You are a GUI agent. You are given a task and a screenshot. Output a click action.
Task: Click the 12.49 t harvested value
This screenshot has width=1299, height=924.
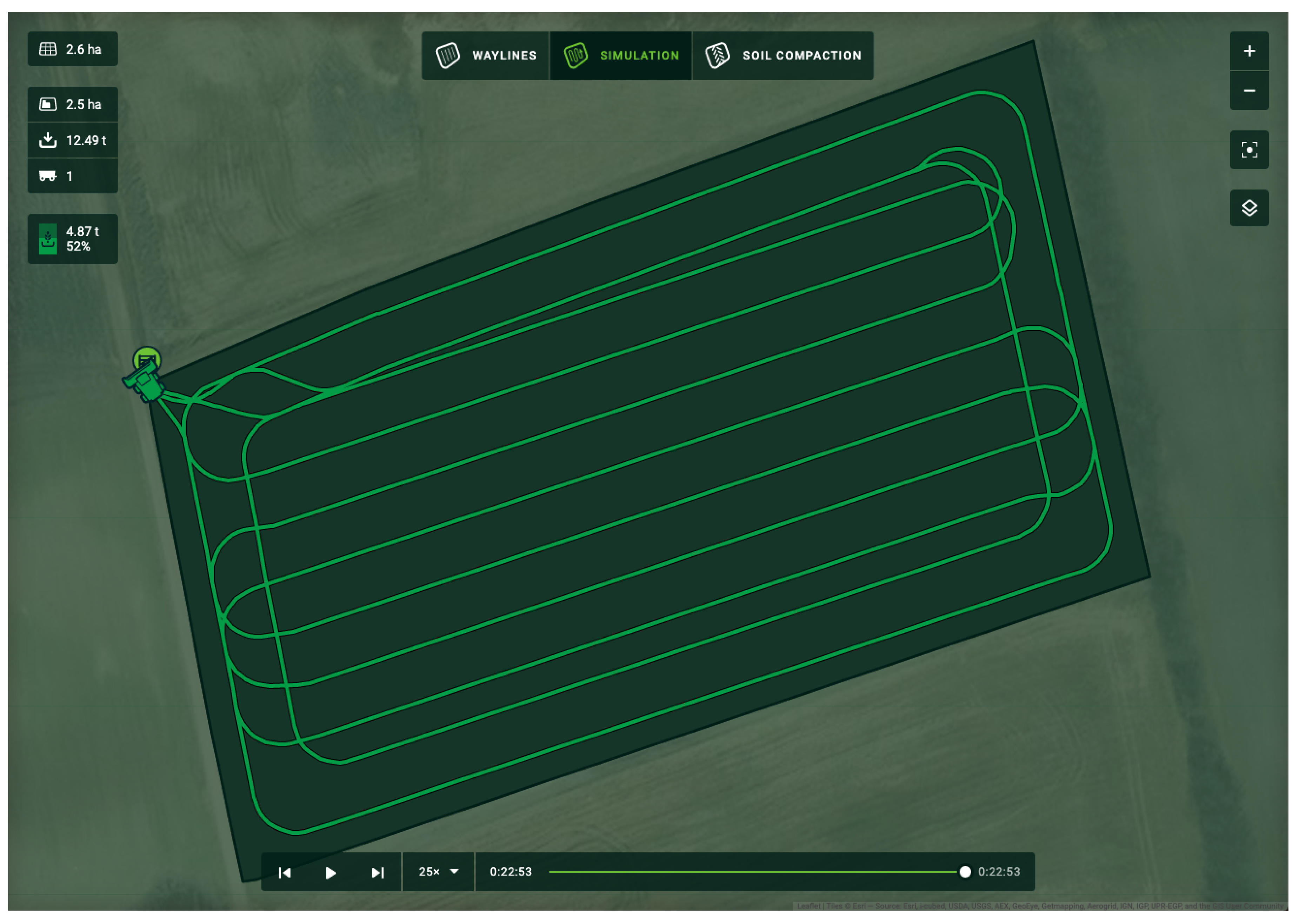pos(86,140)
